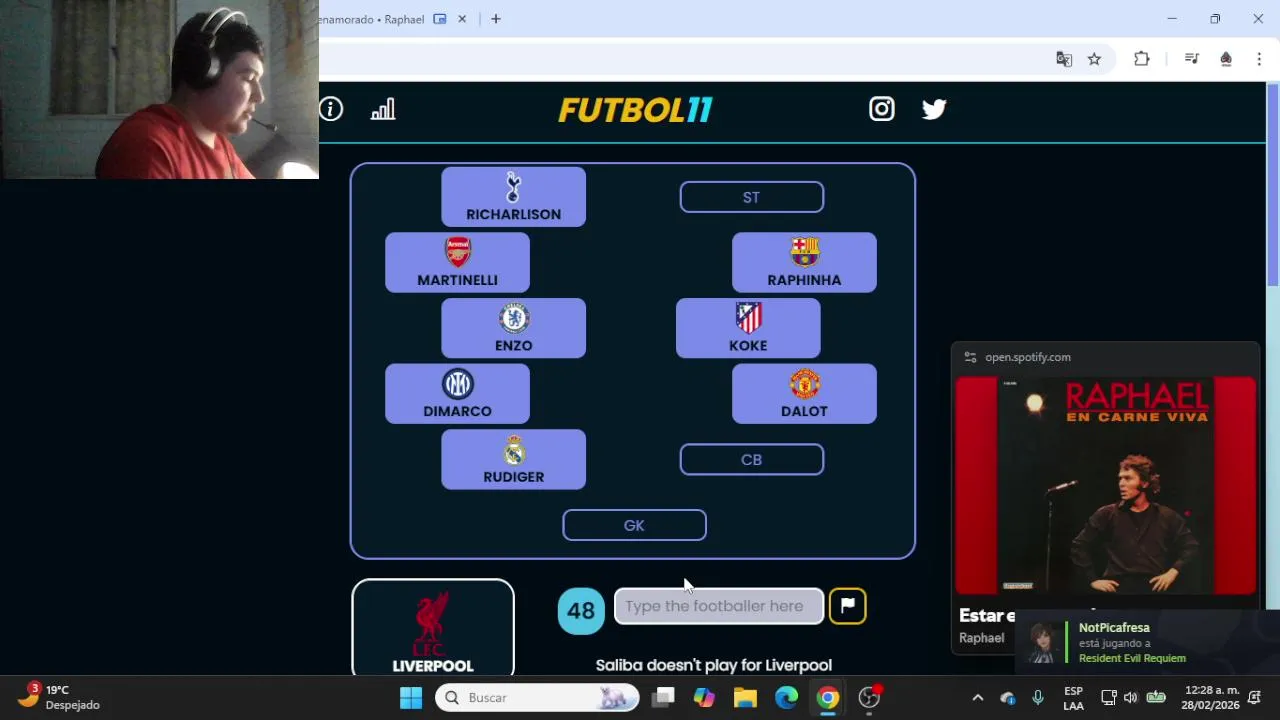Select the Dalot Manchester United card
Screen dimensions: 1280x720
pyautogui.click(x=804, y=394)
